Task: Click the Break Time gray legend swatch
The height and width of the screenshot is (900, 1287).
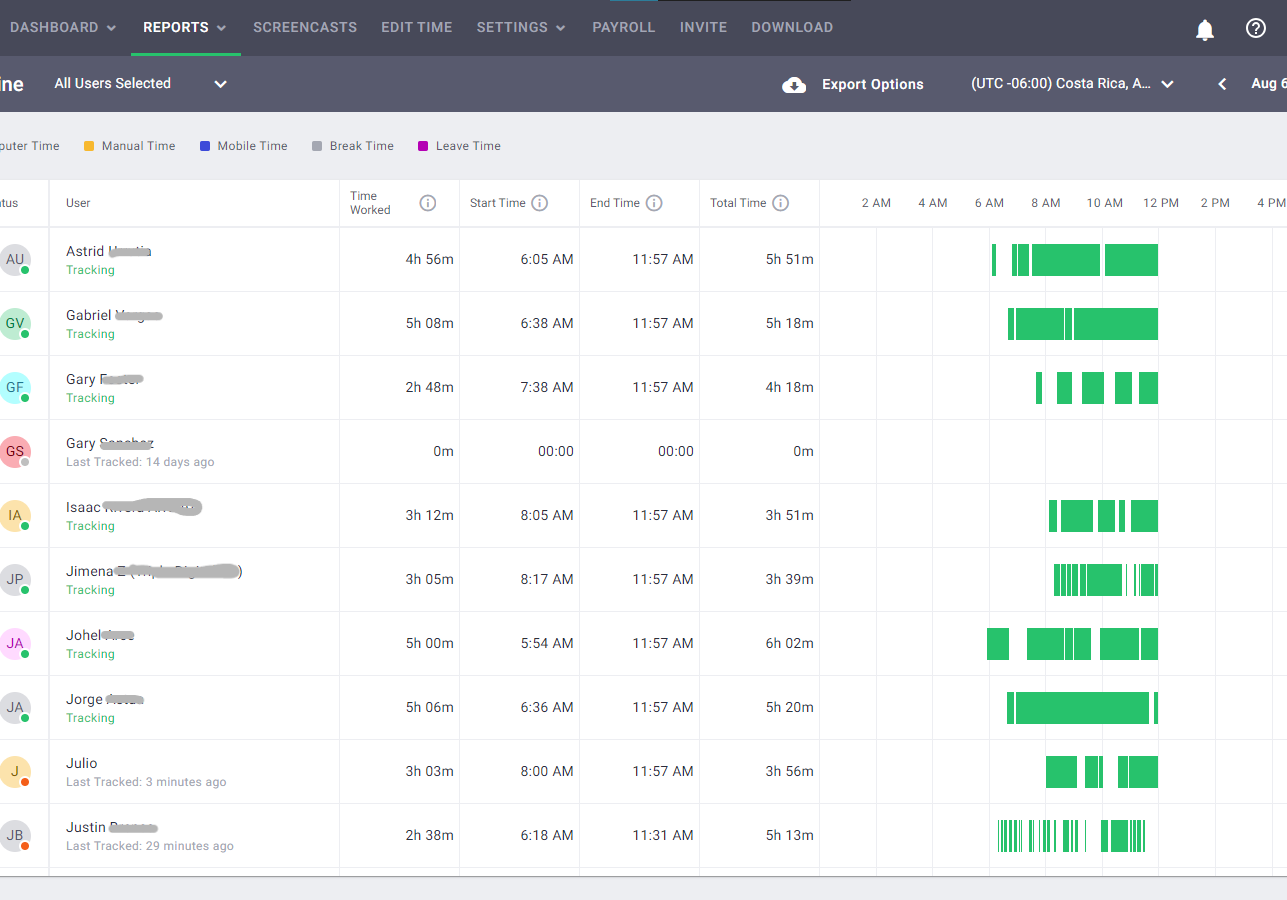Action: point(317,146)
